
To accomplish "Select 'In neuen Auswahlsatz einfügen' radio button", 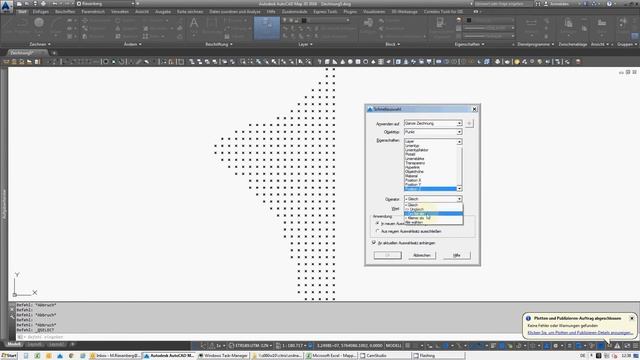I will [377, 224].
